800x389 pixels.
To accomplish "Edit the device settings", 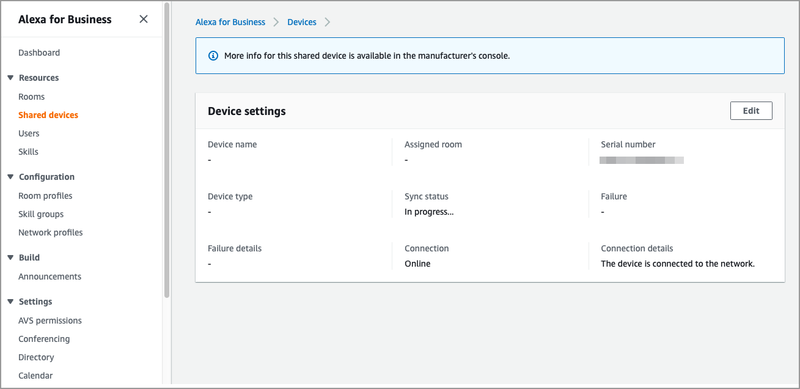I will pos(751,111).
